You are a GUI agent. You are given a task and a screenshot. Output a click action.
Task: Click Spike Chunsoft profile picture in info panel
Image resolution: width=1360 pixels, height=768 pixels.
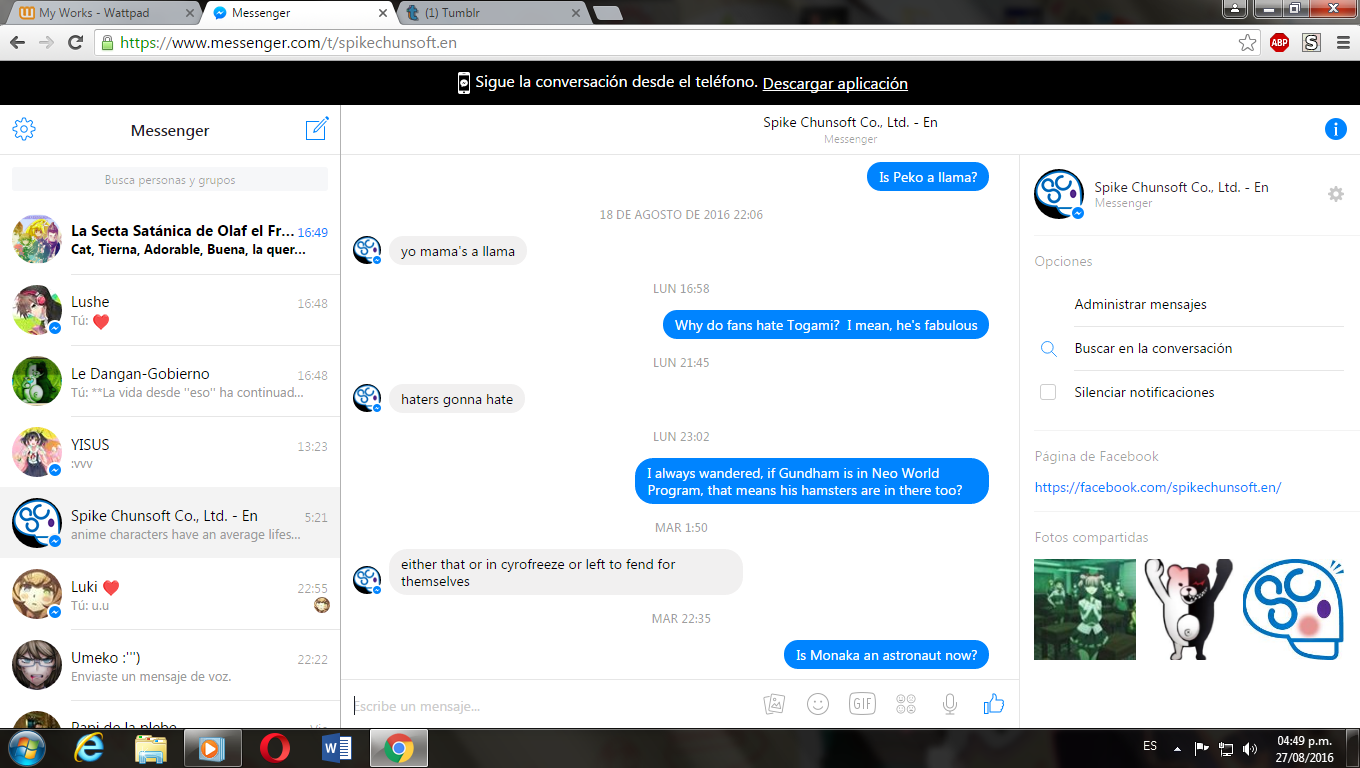1059,194
